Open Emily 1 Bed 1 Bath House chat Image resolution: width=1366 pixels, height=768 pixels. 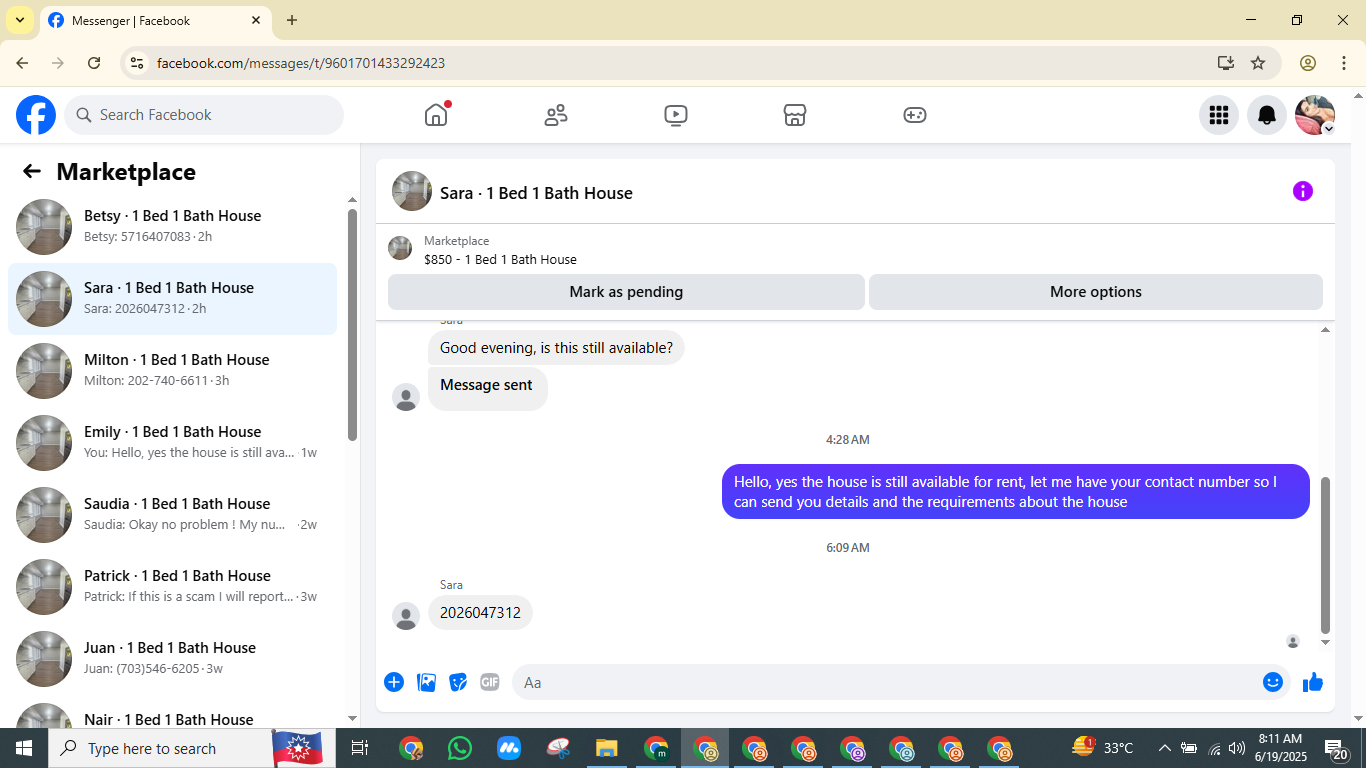(x=172, y=443)
